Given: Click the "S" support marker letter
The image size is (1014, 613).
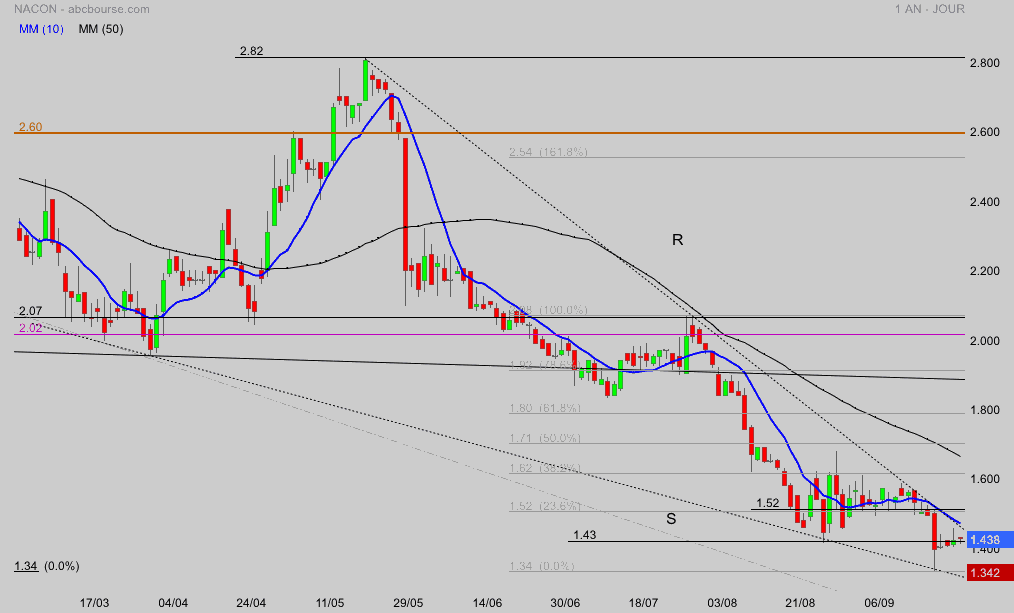Looking at the screenshot, I should tap(671, 519).
